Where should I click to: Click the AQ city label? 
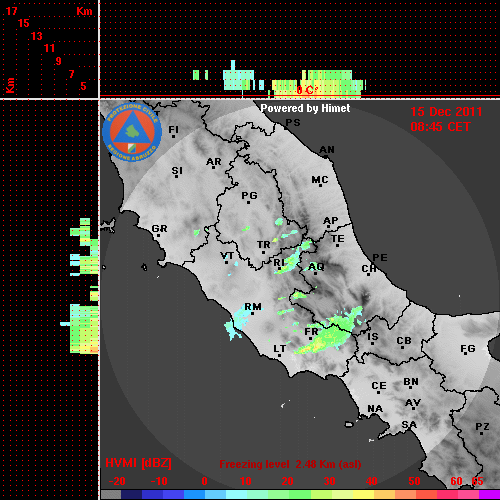pos(316,267)
